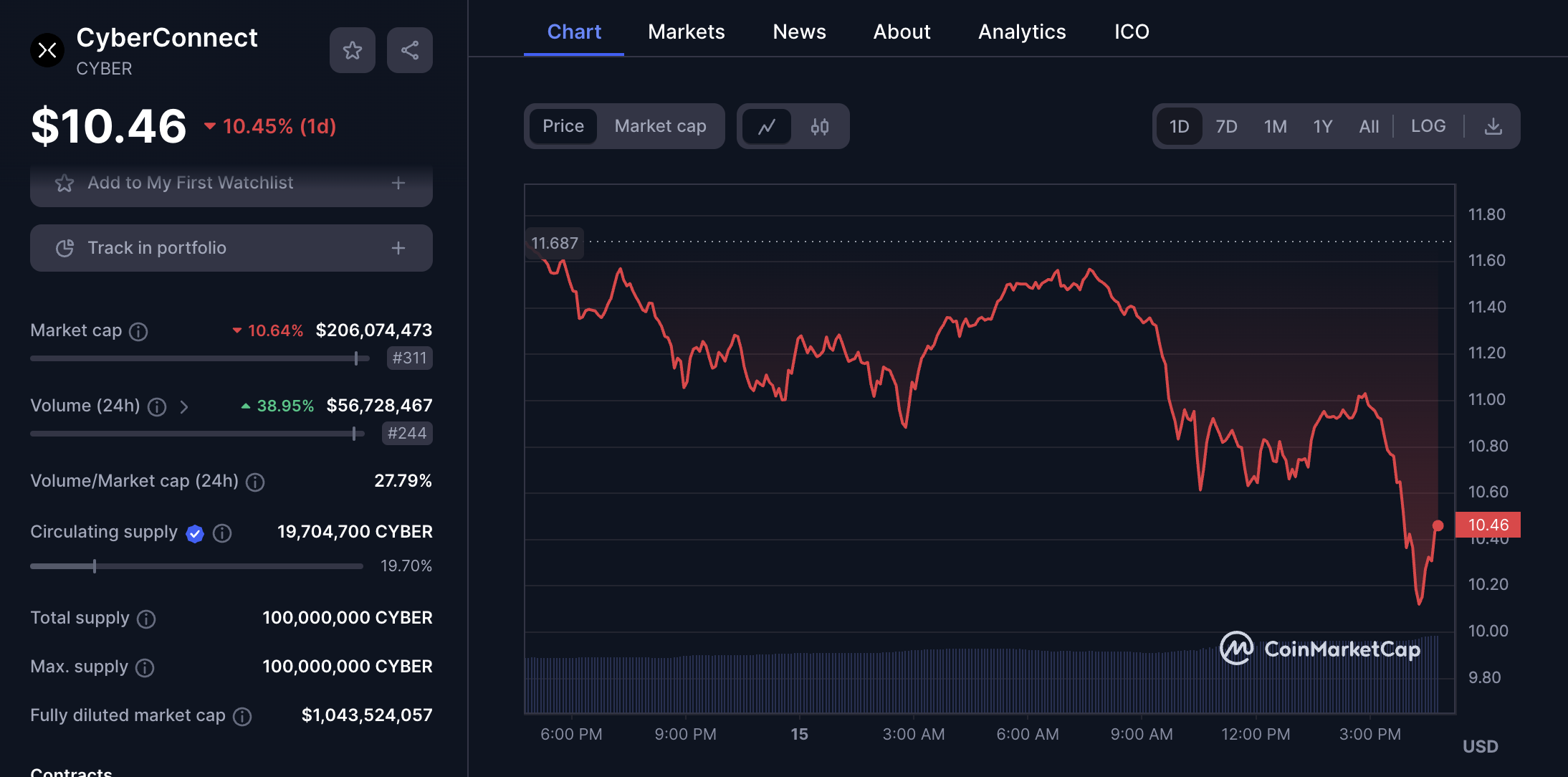Click the 10.45% (1d) change text
Image resolution: width=1568 pixels, height=777 pixels.
279,126
